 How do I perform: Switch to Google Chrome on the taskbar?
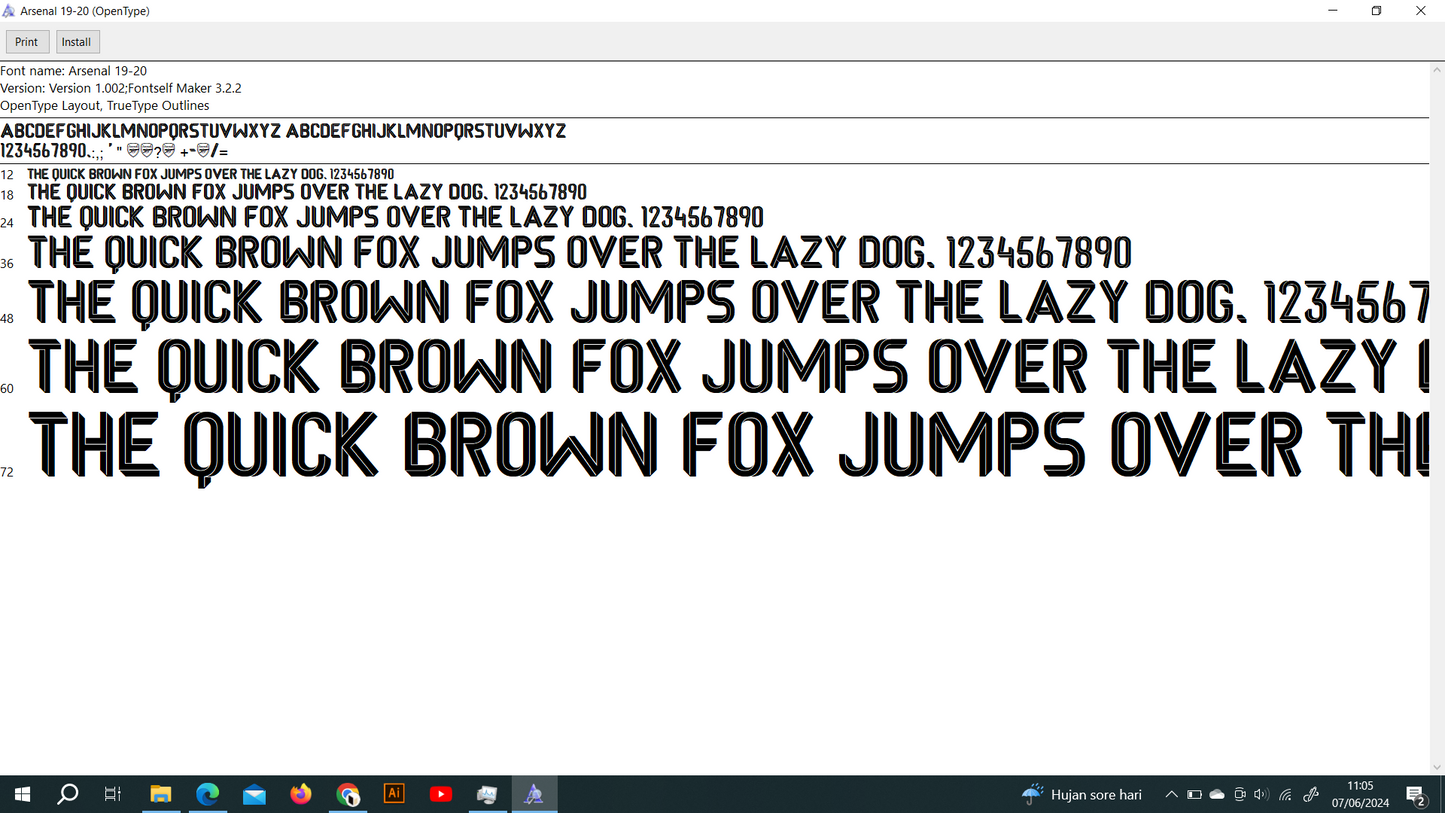347,794
